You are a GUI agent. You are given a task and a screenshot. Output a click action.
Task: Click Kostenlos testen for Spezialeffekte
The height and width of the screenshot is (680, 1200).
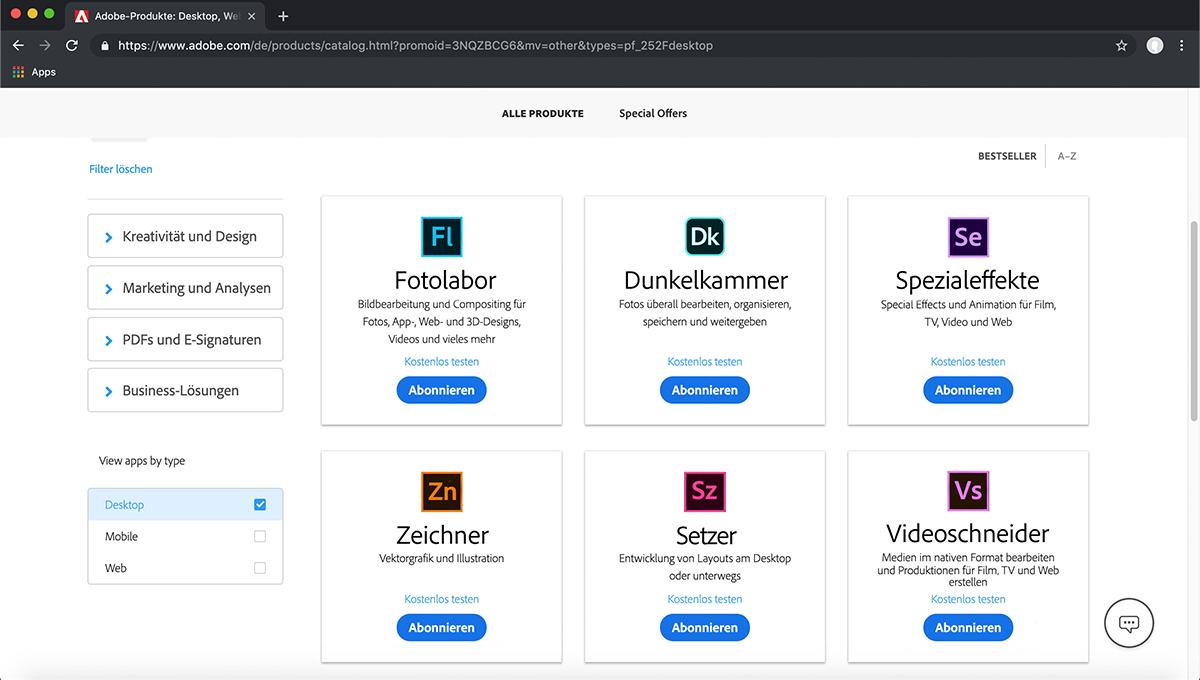click(968, 362)
